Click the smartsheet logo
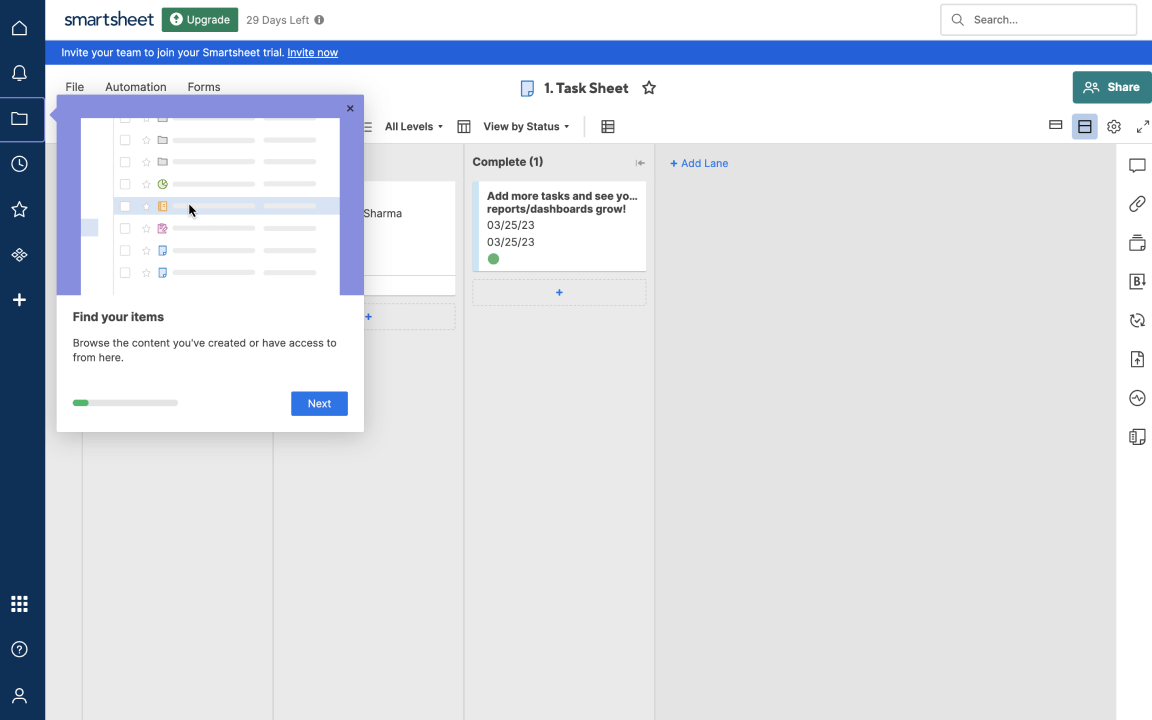 pyautogui.click(x=109, y=19)
